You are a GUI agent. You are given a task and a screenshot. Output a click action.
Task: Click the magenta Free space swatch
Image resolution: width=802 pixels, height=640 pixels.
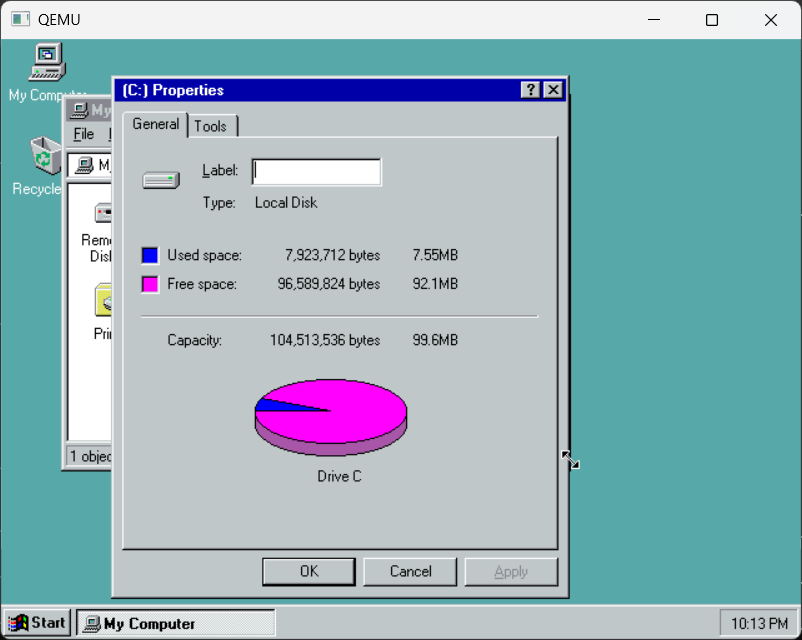point(150,284)
